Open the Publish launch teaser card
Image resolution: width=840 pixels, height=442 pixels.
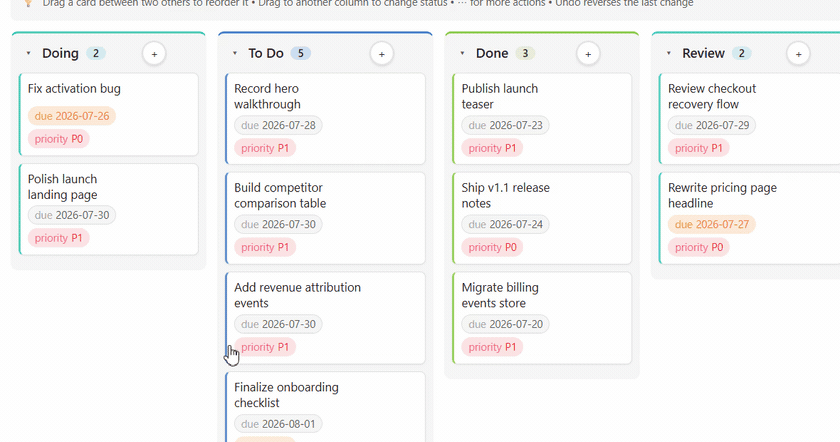point(542,119)
